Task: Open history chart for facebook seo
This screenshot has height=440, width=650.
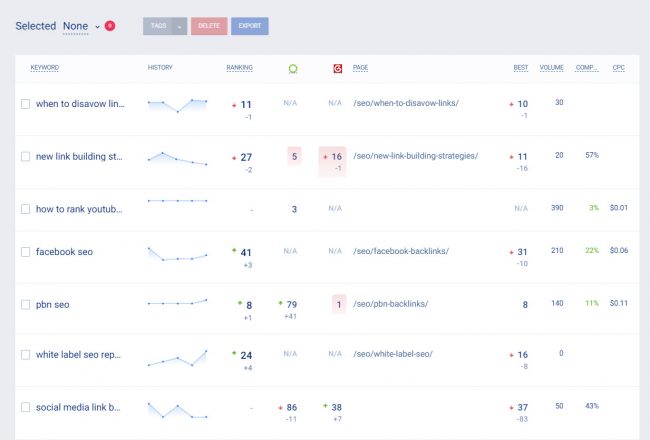Action: coord(177,254)
